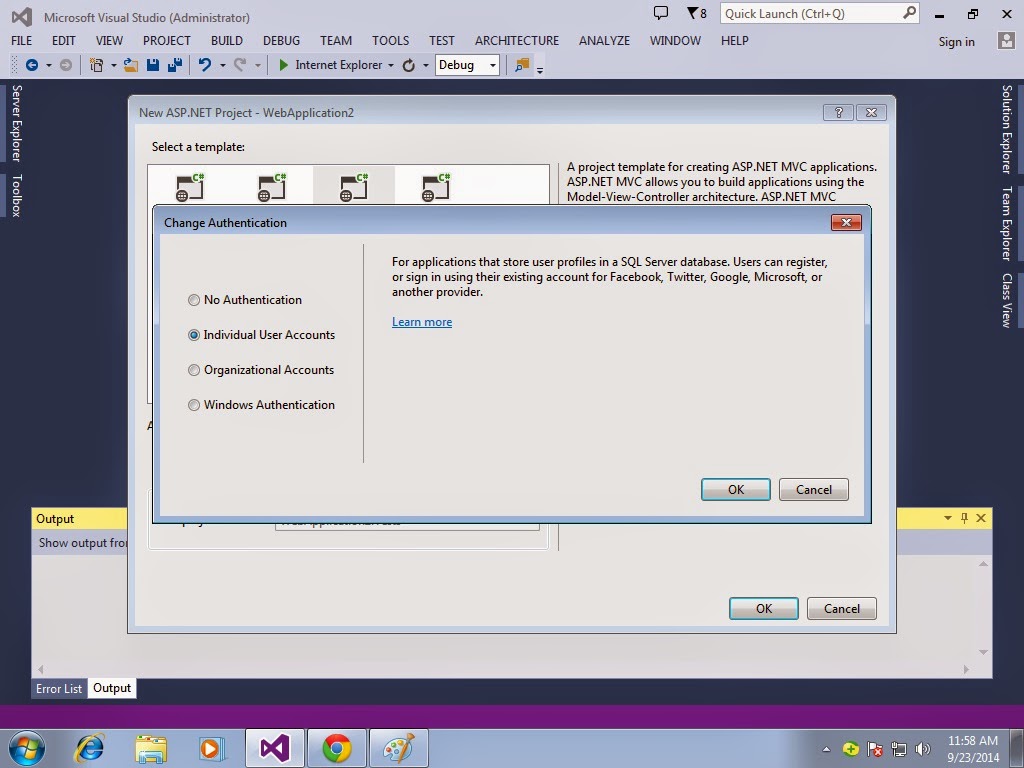Switch to the Error List tab
The width and height of the screenshot is (1024, 768).
click(59, 688)
